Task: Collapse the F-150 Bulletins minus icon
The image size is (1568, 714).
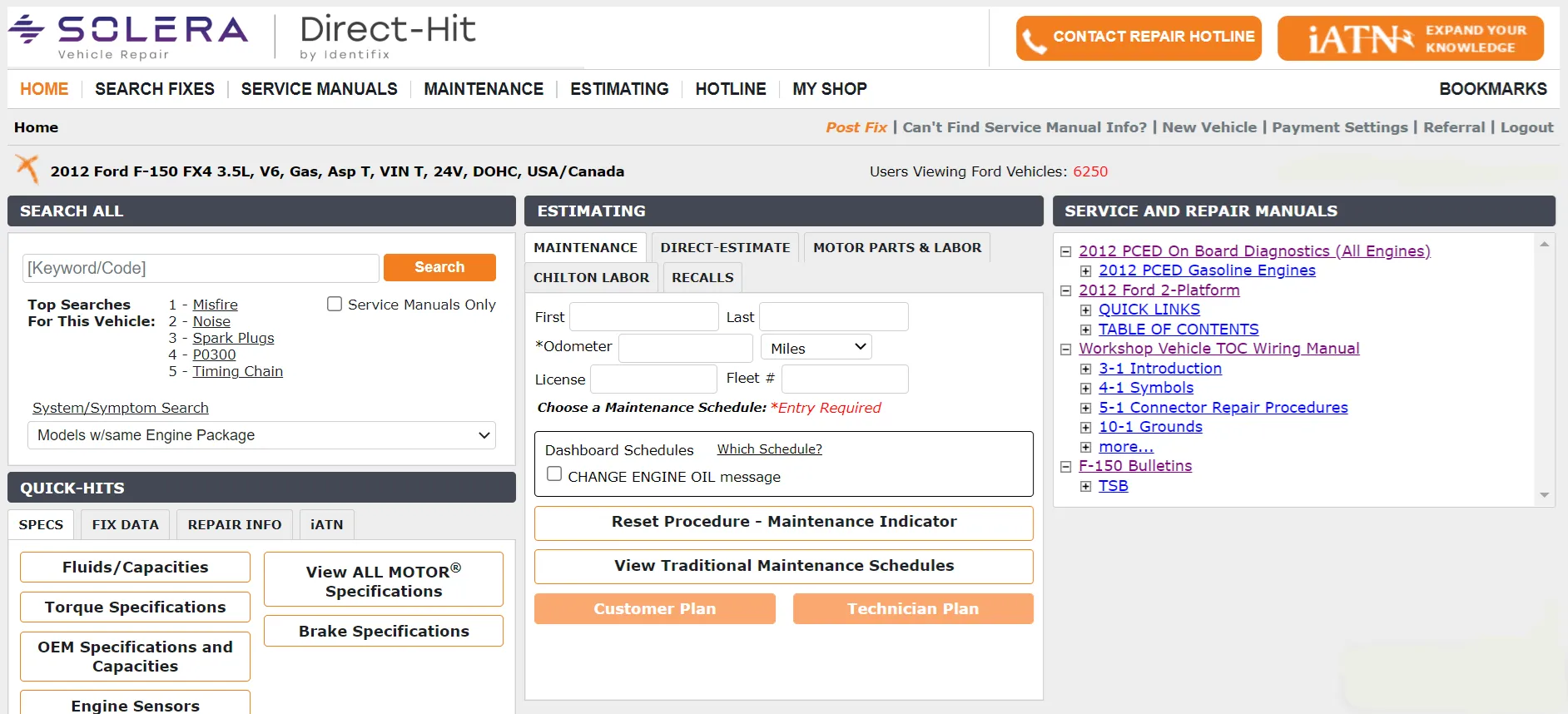Action: pos(1065,467)
